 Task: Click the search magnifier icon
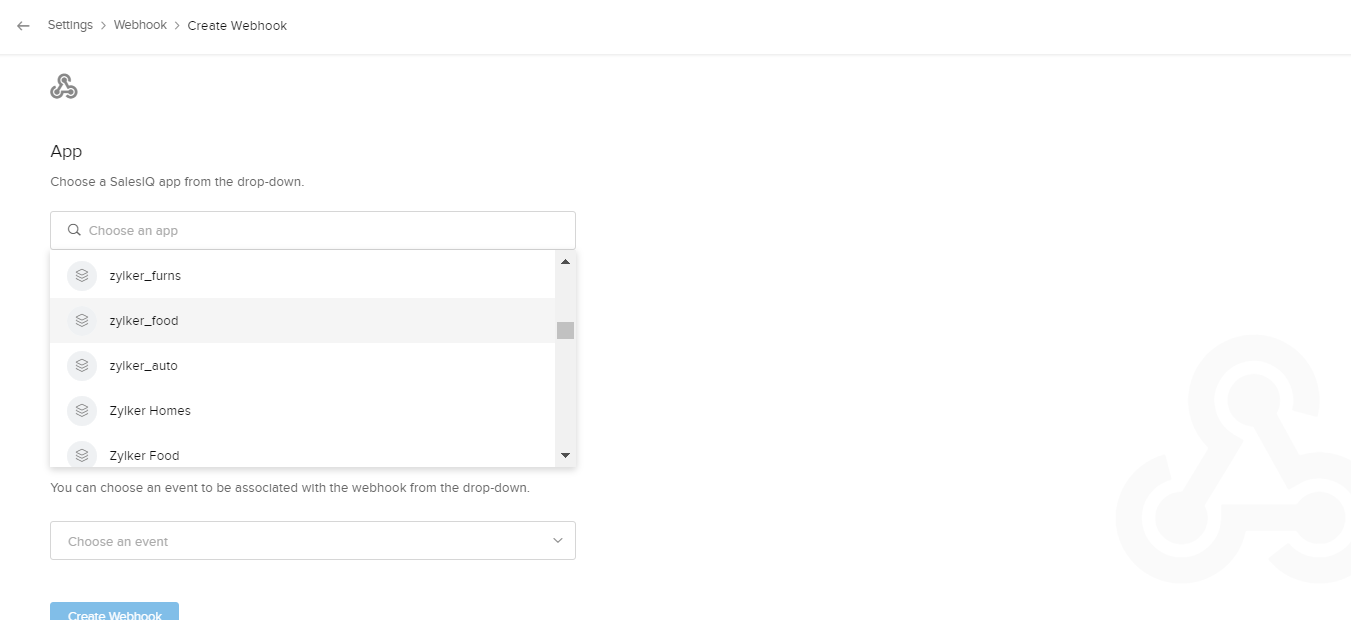74,230
